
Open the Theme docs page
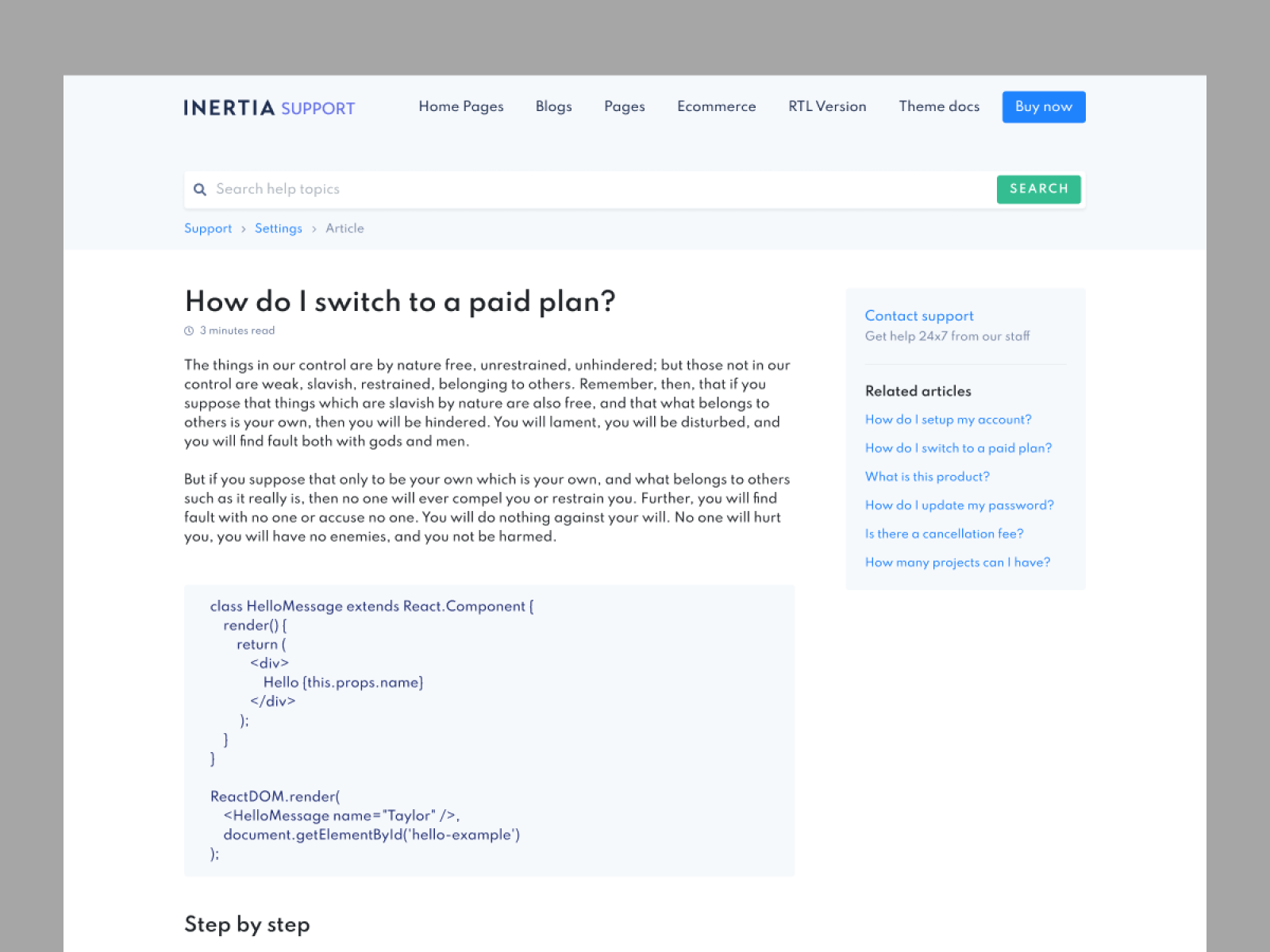(x=939, y=106)
